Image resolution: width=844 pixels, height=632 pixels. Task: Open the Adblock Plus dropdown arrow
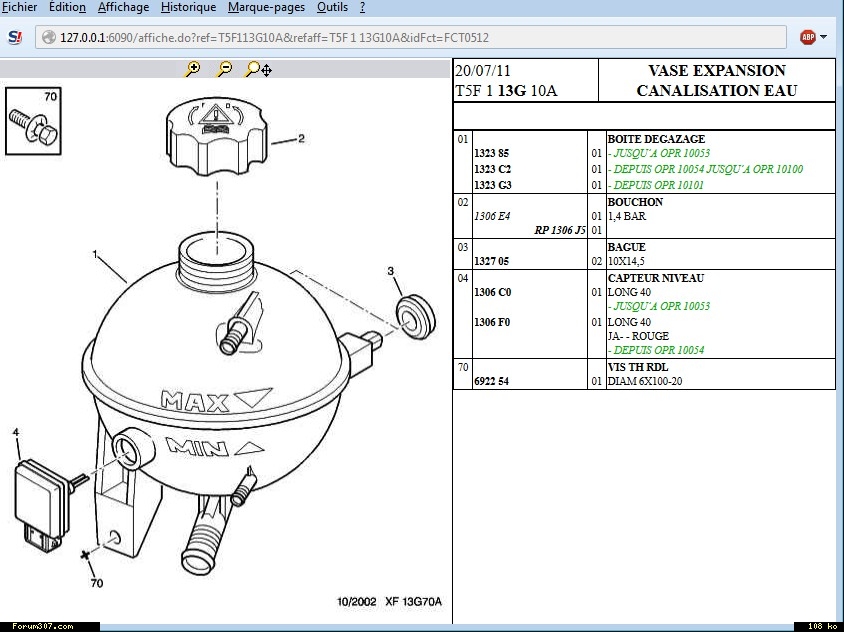point(824,38)
